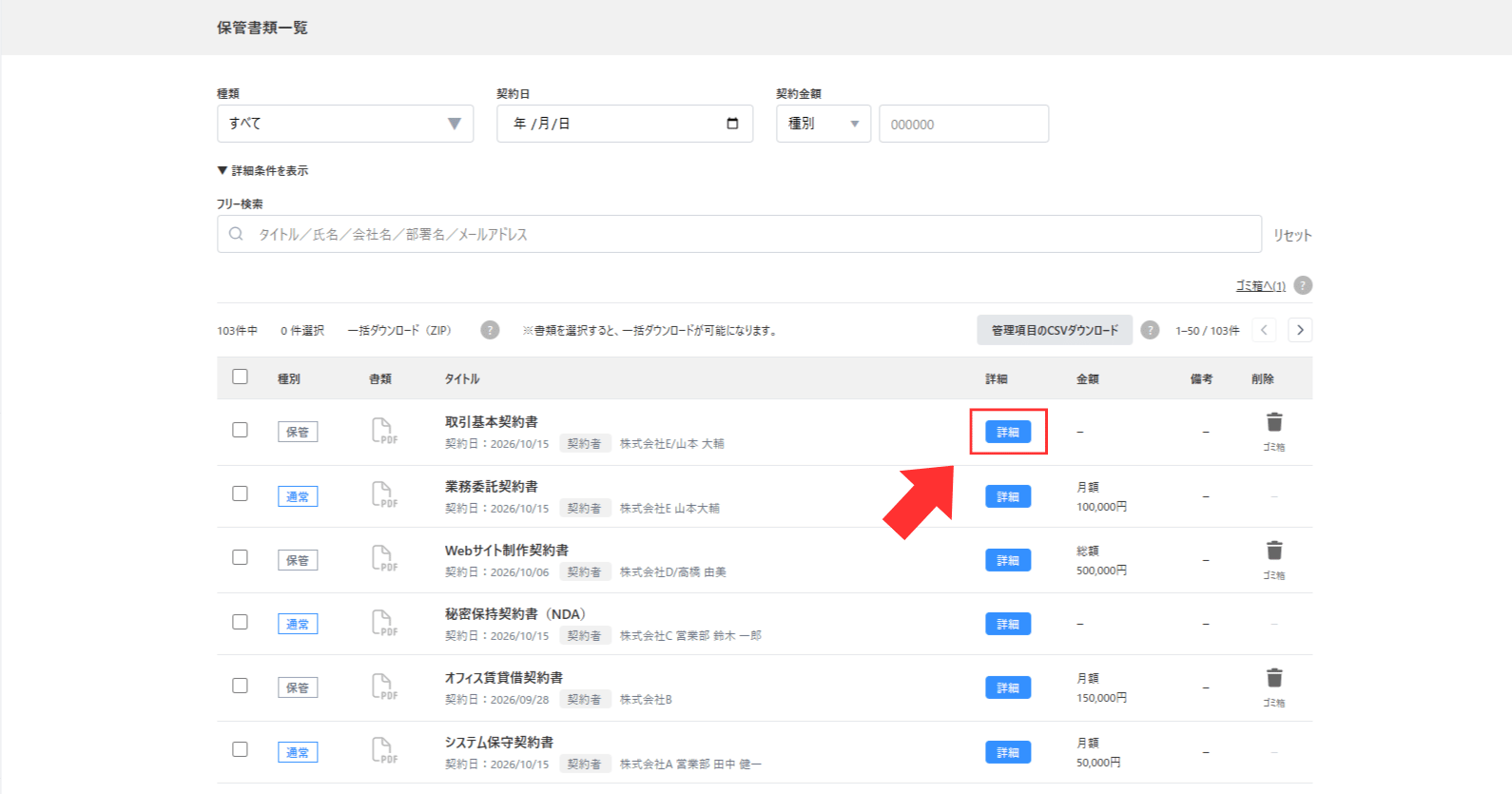
Task: Click the magnifier icon in フリー検索
Action: click(x=236, y=234)
